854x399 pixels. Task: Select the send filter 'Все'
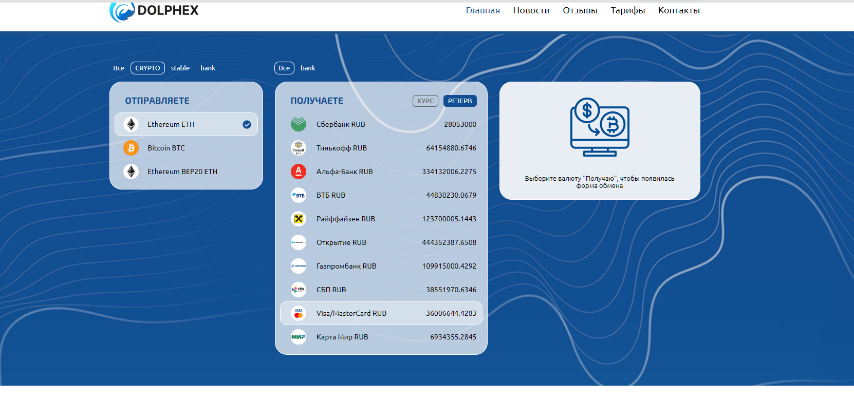(x=118, y=68)
